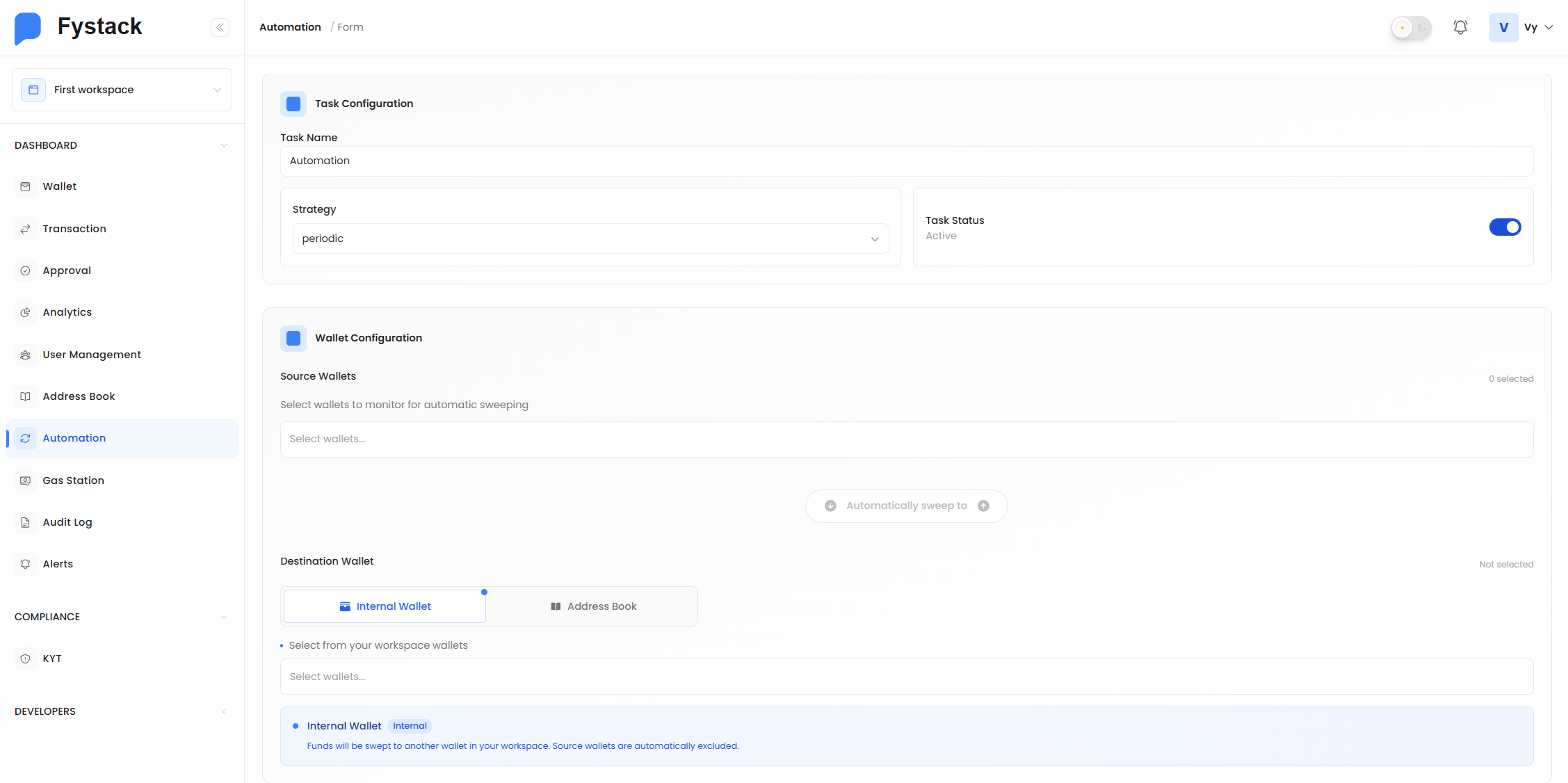Open the Strategy periodic dropdown
This screenshot has width=1568, height=783.
590,239
